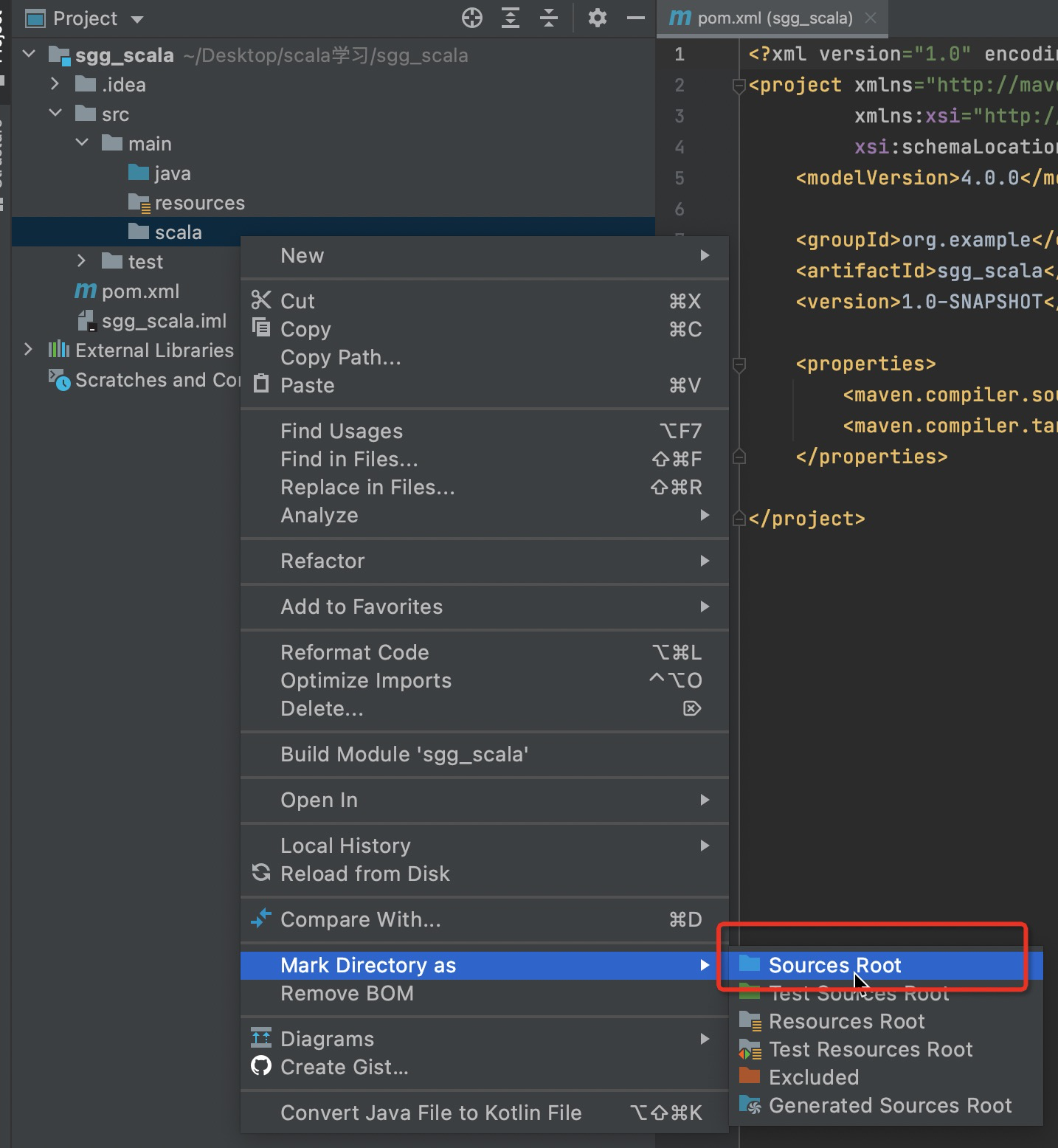This screenshot has width=1058, height=1148.
Task: Collapse the sgg_scala project root
Action: (29, 55)
